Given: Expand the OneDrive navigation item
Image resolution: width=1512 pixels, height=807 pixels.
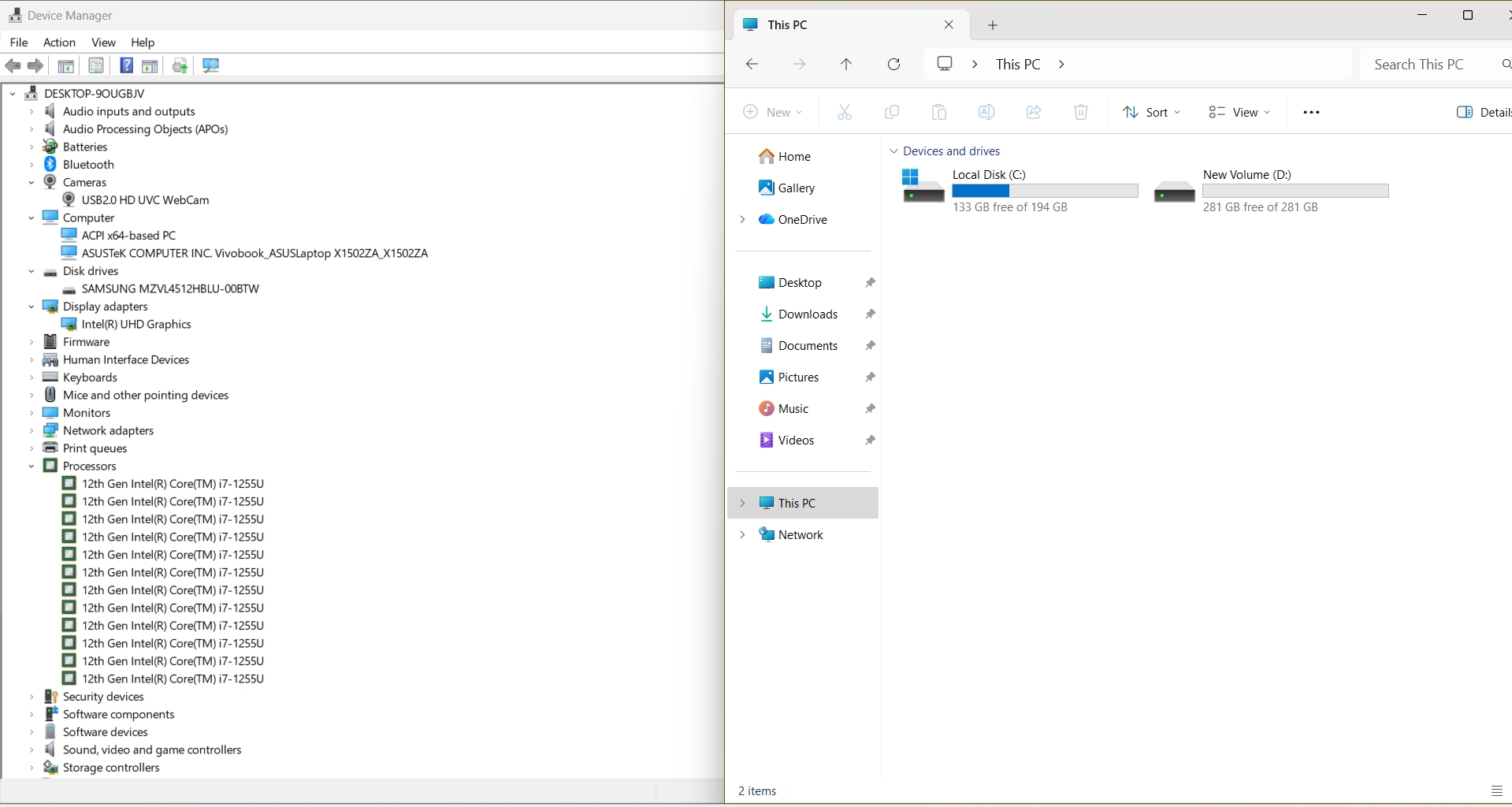Looking at the screenshot, I should 742,220.
